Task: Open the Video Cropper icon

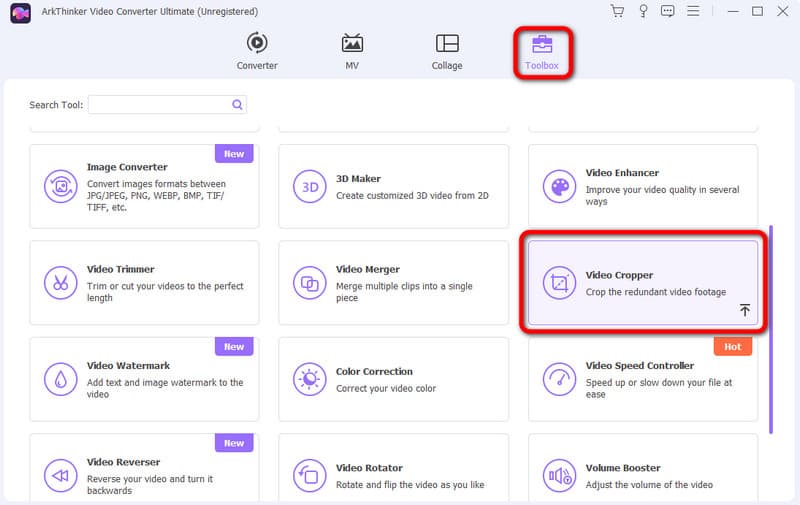Action: 559,283
